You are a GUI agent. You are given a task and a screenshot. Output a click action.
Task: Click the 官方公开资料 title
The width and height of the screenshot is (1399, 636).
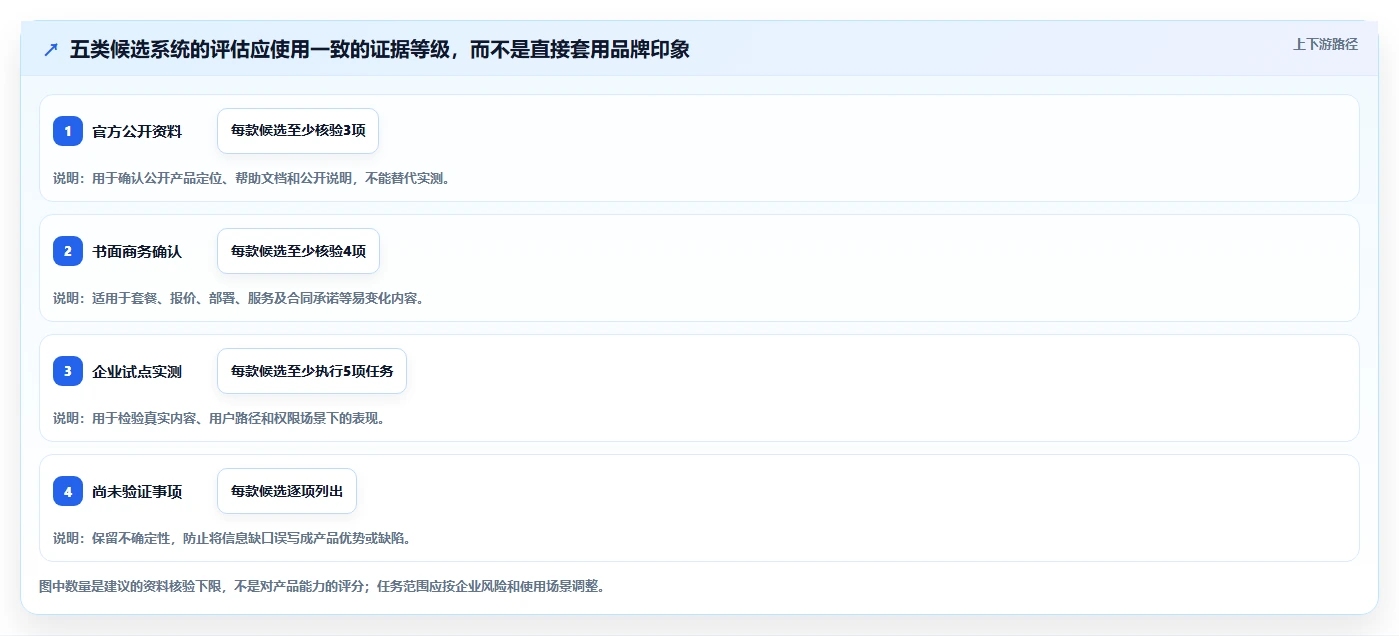[x=137, y=131]
